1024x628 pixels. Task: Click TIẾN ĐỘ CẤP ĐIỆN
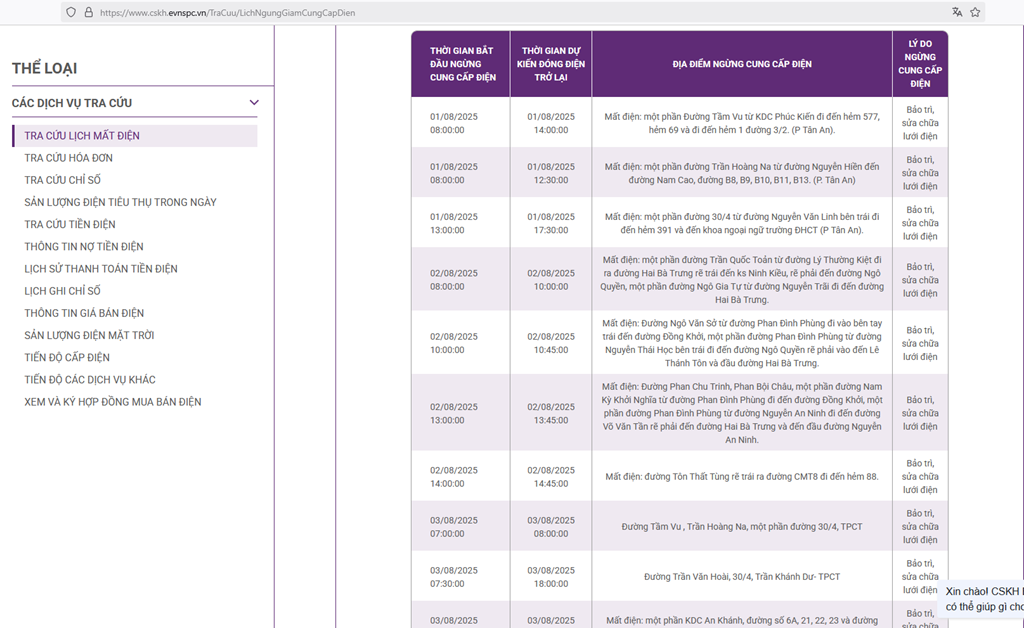pos(67,357)
